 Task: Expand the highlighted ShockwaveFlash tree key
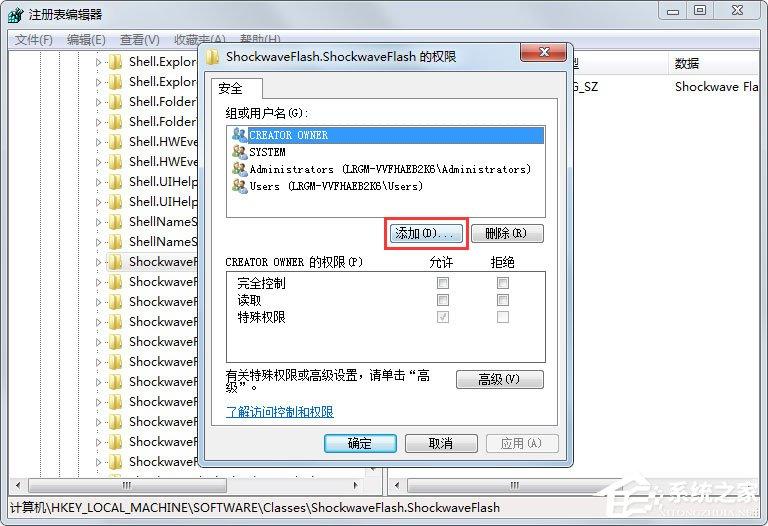[x=98, y=262]
